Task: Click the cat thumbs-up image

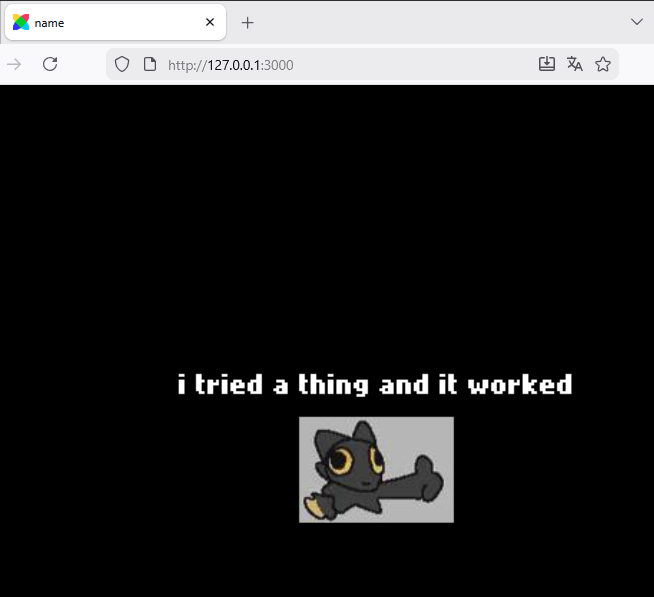Action: (376, 469)
